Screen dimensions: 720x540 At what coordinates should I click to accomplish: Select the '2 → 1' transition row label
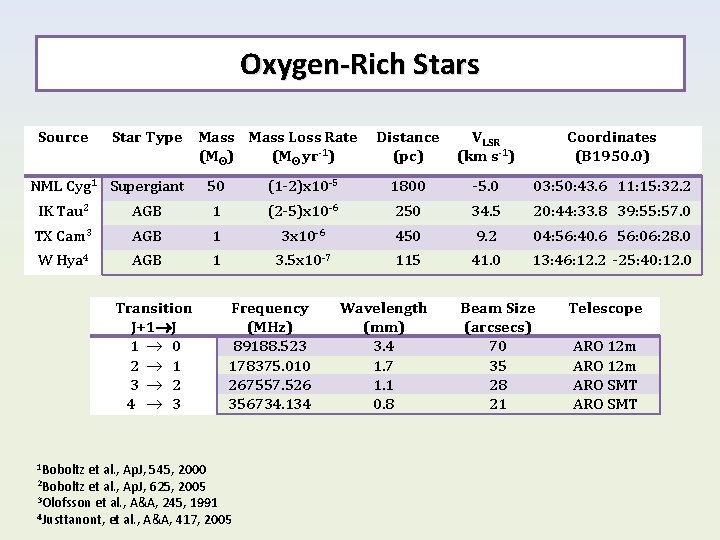pyautogui.click(x=155, y=366)
